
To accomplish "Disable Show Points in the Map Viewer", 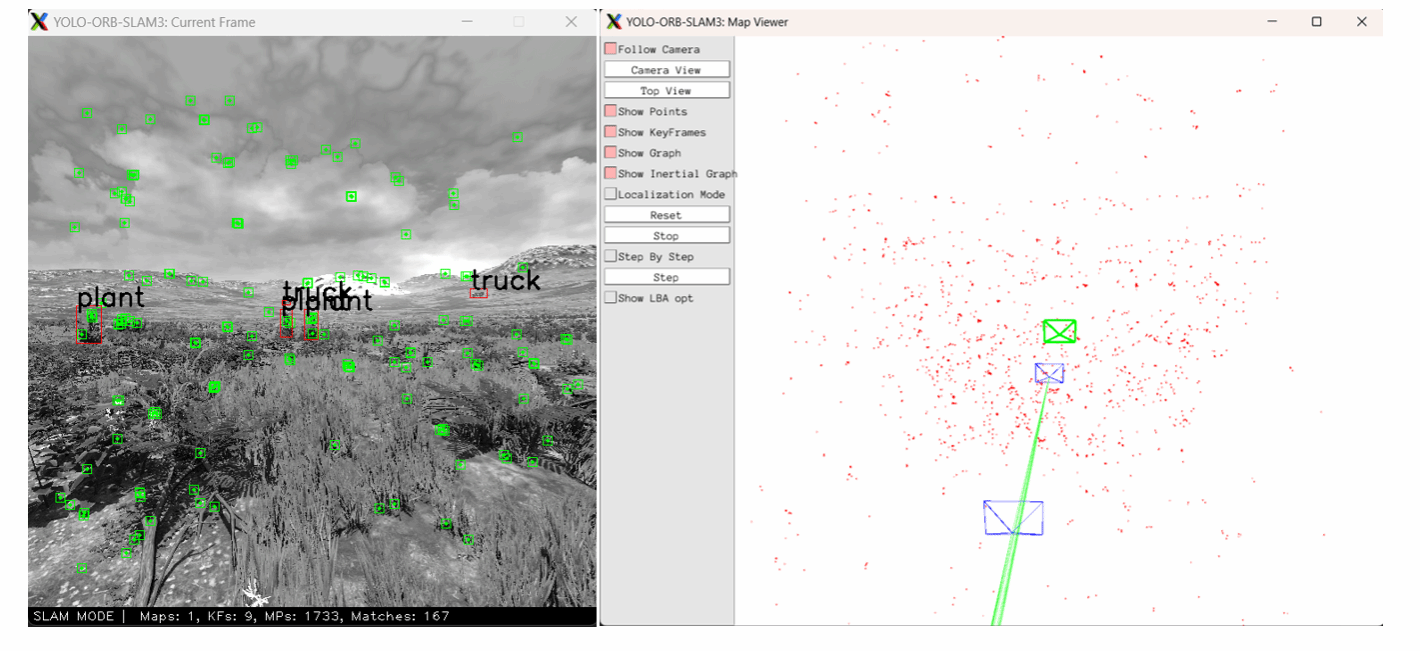I will pos(611,111).
